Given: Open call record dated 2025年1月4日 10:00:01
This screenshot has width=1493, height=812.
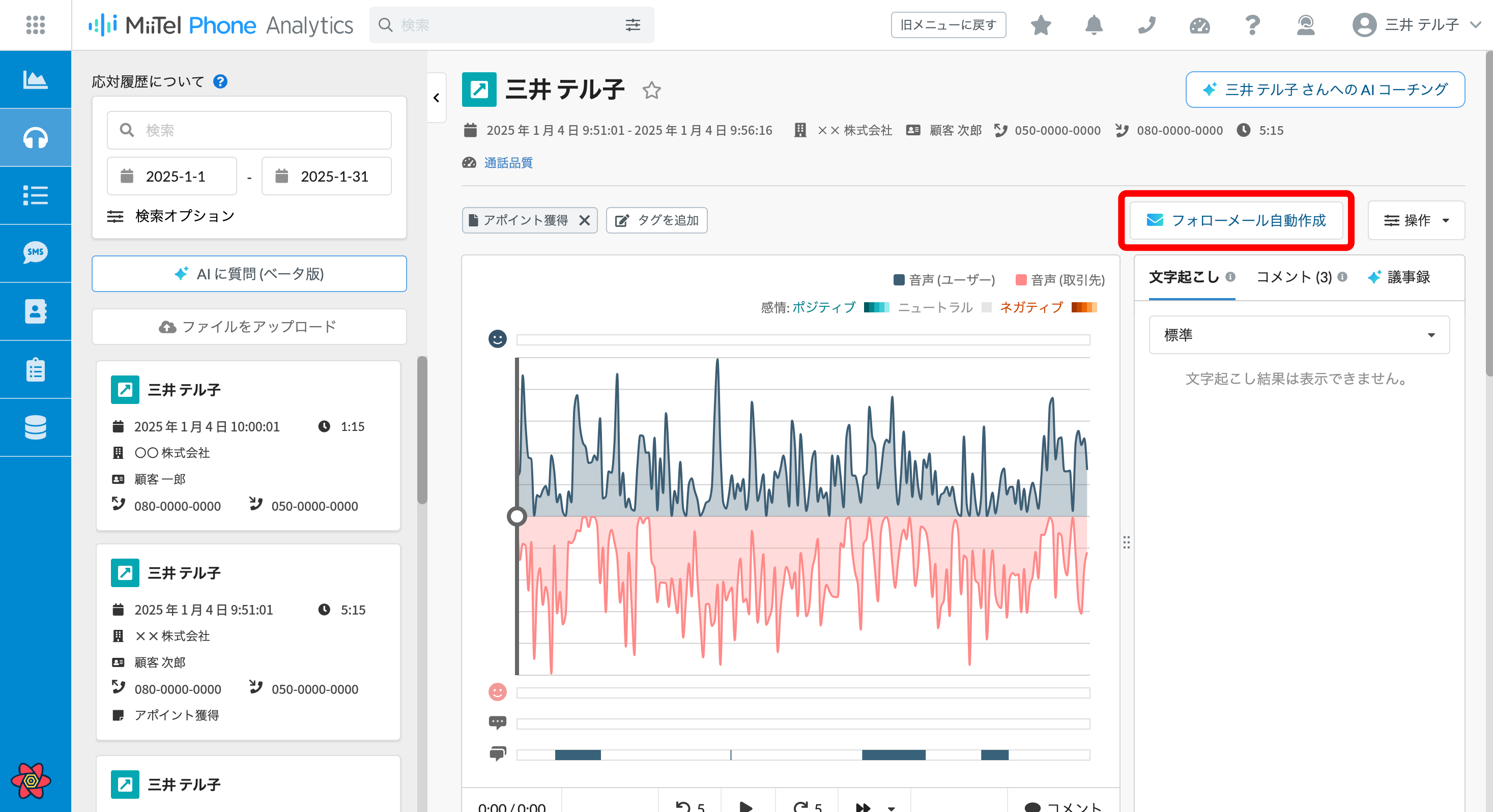Looking at the screenshot, I should 248,445.
